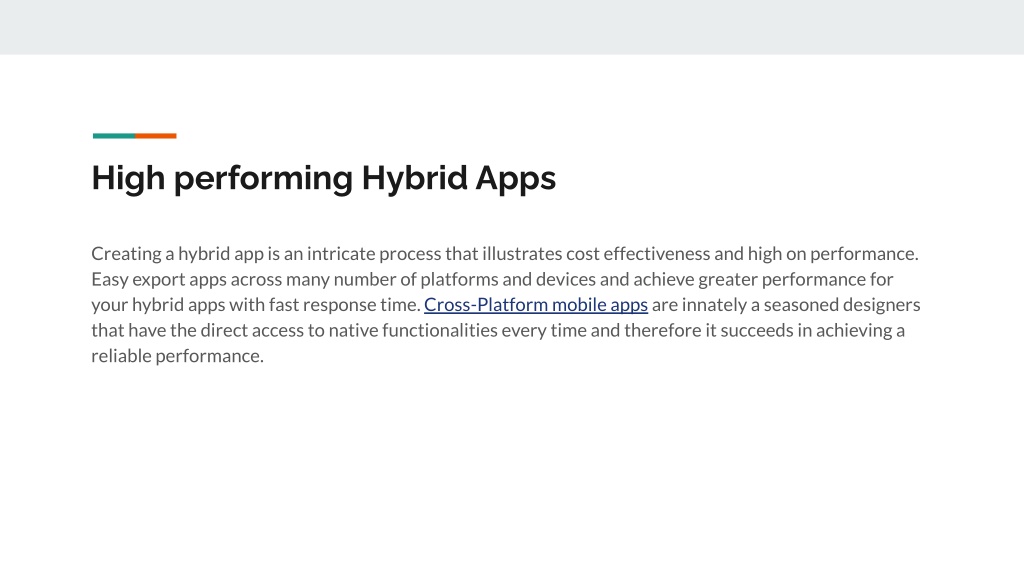Click the word "Hybrid" in the heading

click(x=414, y=178)
